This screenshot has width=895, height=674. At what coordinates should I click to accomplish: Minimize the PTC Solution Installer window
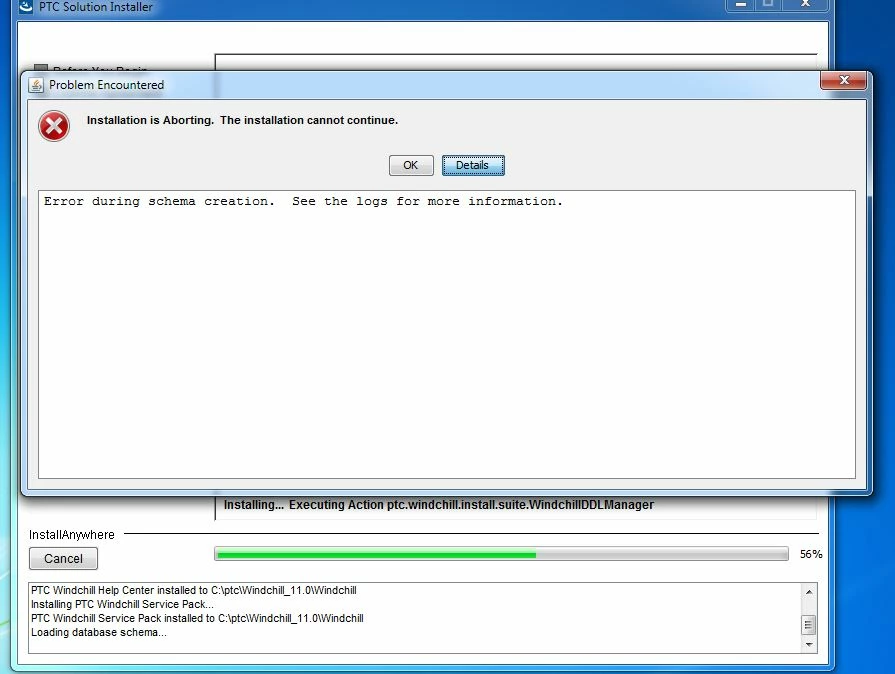[x=741, y=5]
